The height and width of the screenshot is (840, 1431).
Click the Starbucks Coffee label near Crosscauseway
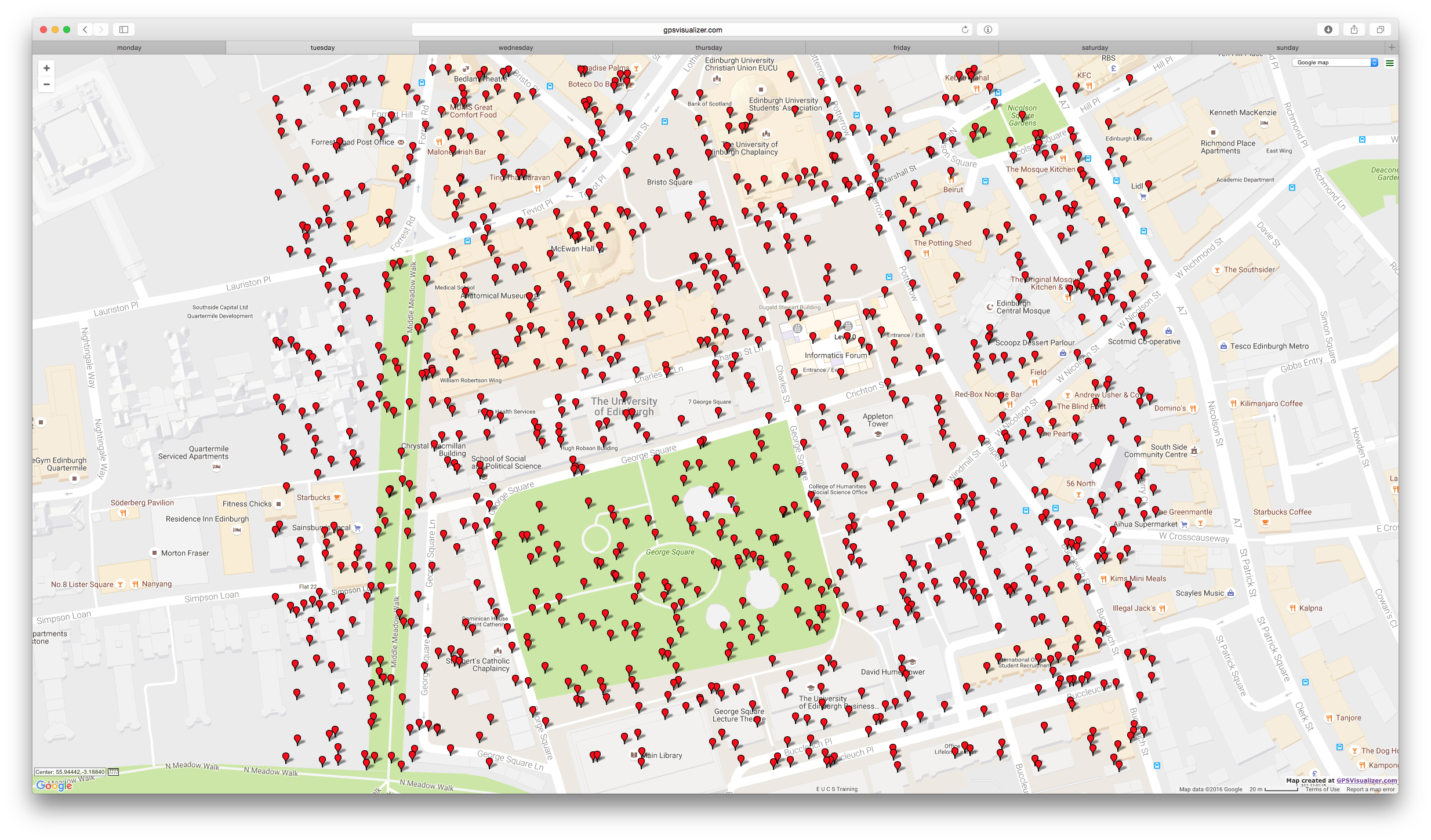pyautogui.click(x=1282, y=512)
